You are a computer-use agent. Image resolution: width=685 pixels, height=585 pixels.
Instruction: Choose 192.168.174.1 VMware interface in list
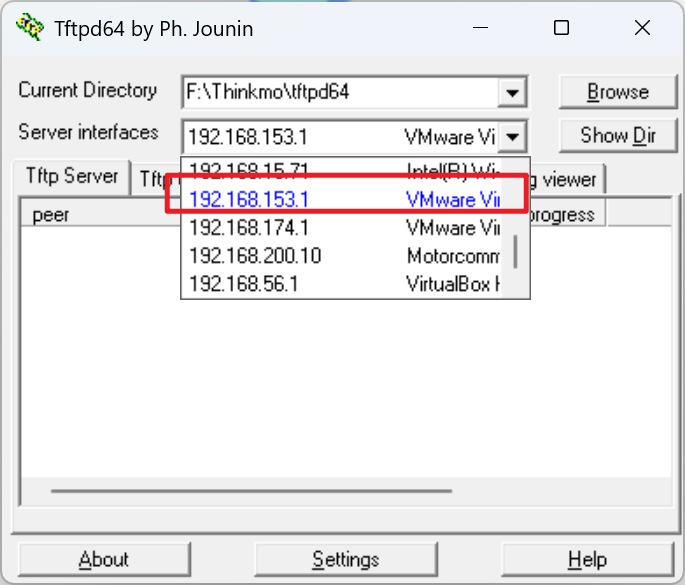[x=341, y=228]
